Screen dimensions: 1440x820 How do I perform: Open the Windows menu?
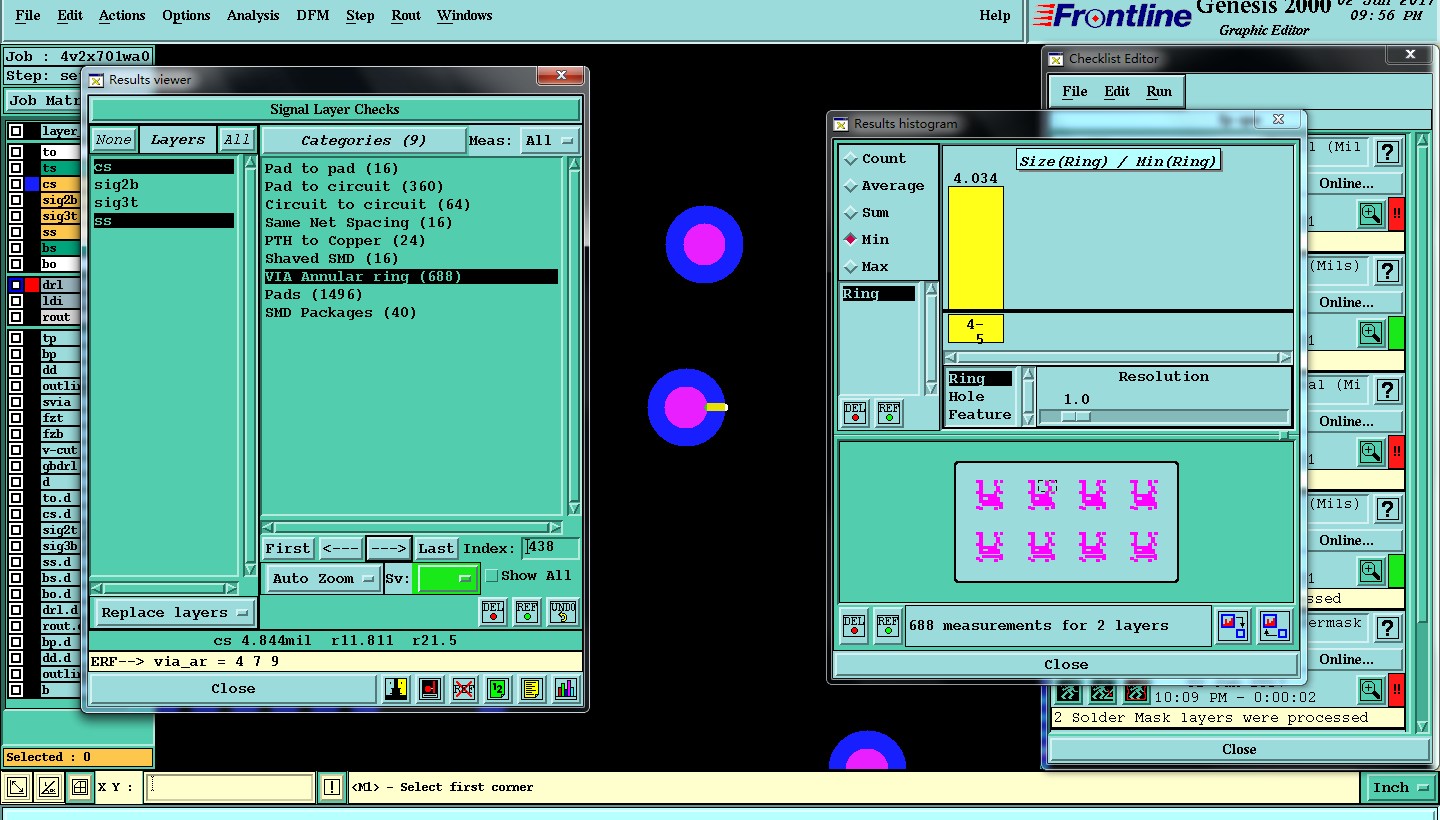tap(464, 16)
